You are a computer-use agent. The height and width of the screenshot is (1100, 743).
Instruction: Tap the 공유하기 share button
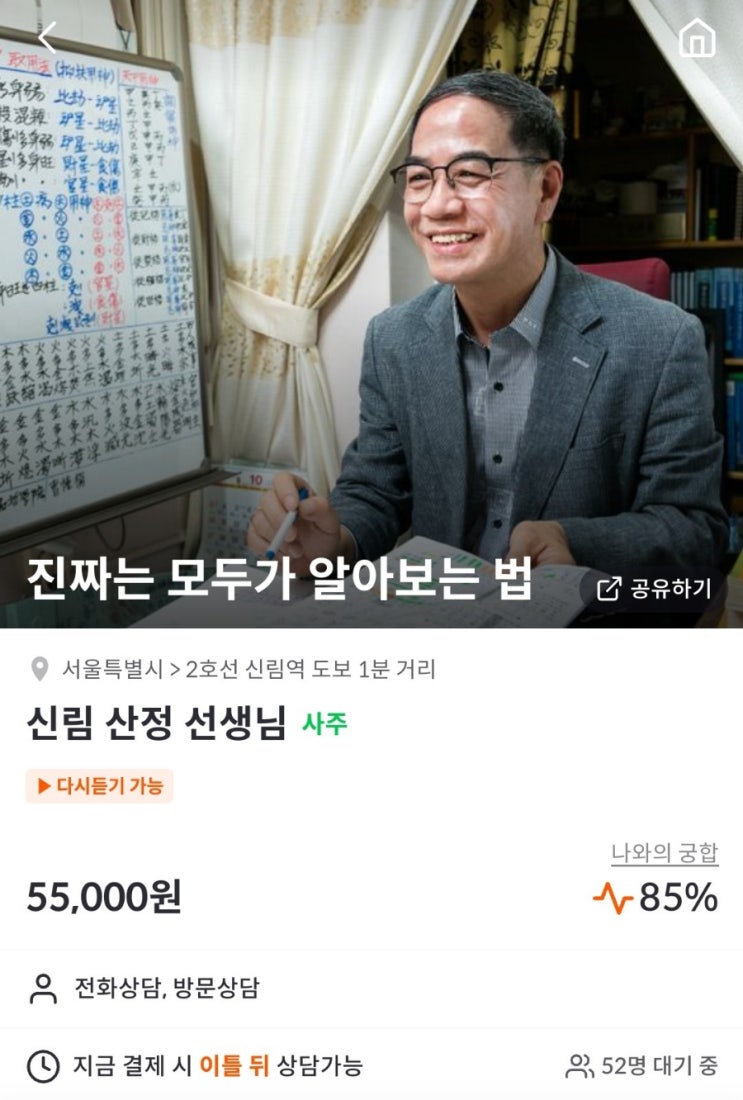click(654, 588)
